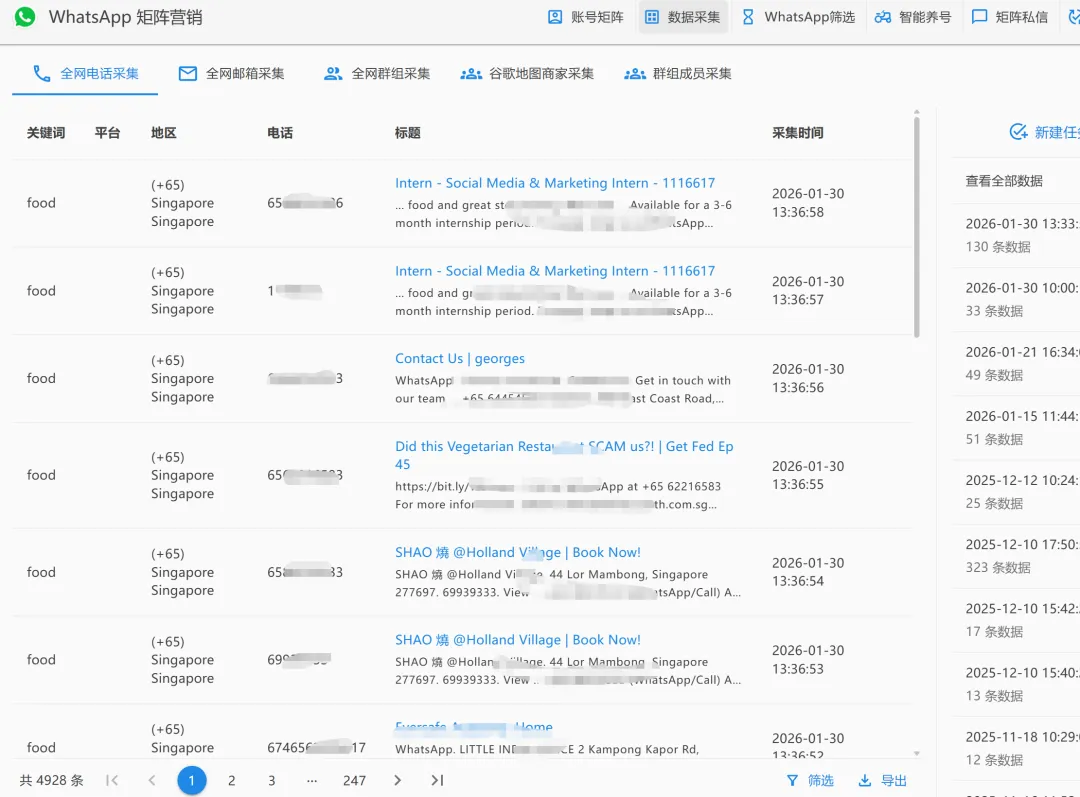This screenshot has height=797, width=1080.
Task: Go to next page arrow
Action: pos(397,780)
